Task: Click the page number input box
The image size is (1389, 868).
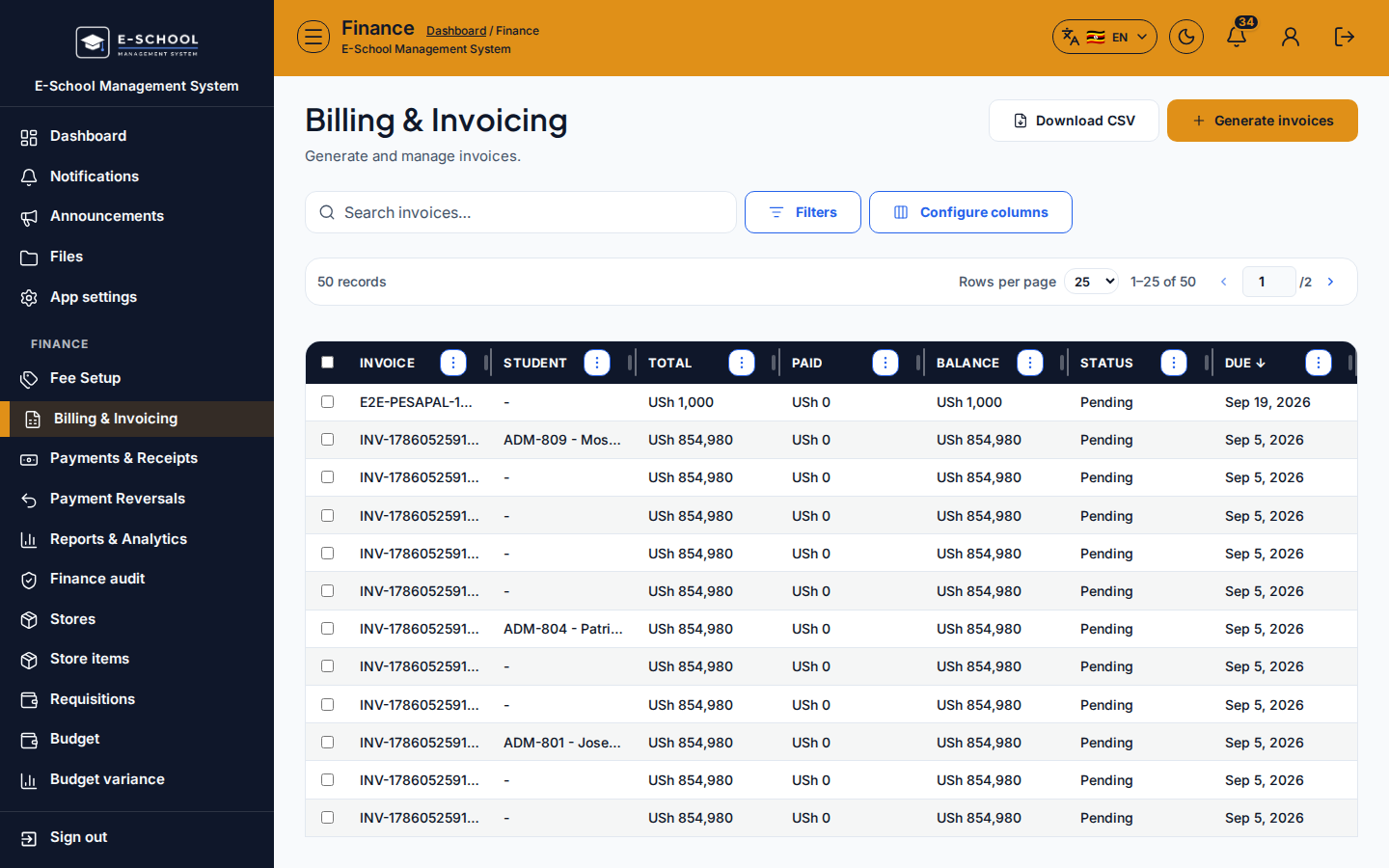Action: click(1268, 282)
